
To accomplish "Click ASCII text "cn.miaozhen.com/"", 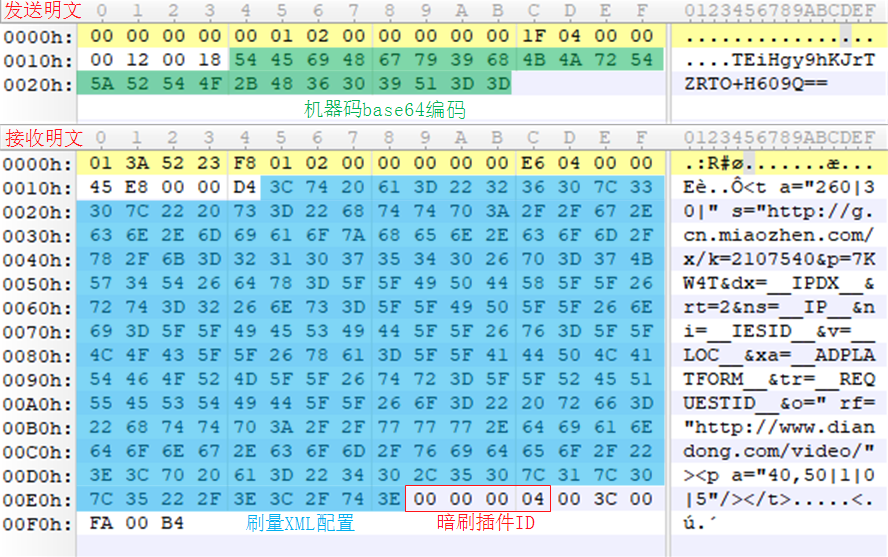I will (779, 235).
